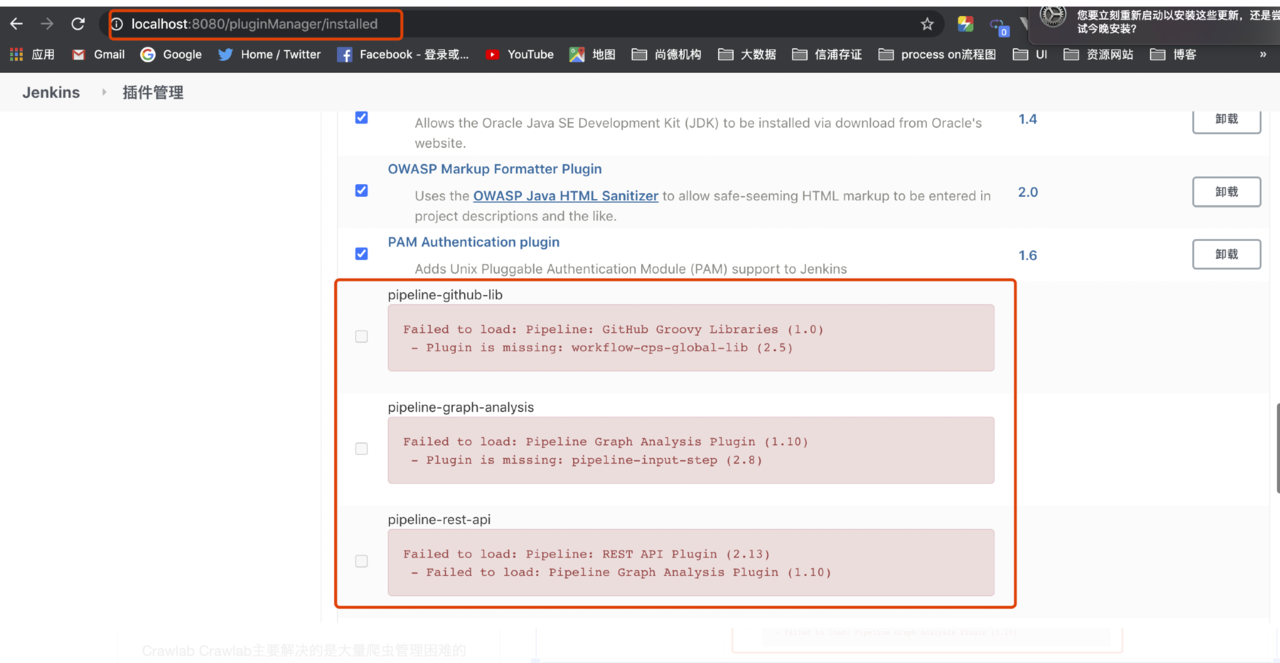The height and width of the screenshot is (663, 1280).
Task: Uncheck the OWASP Markup Formatter Plugin checkbox
Action: [x=362, y=190]
